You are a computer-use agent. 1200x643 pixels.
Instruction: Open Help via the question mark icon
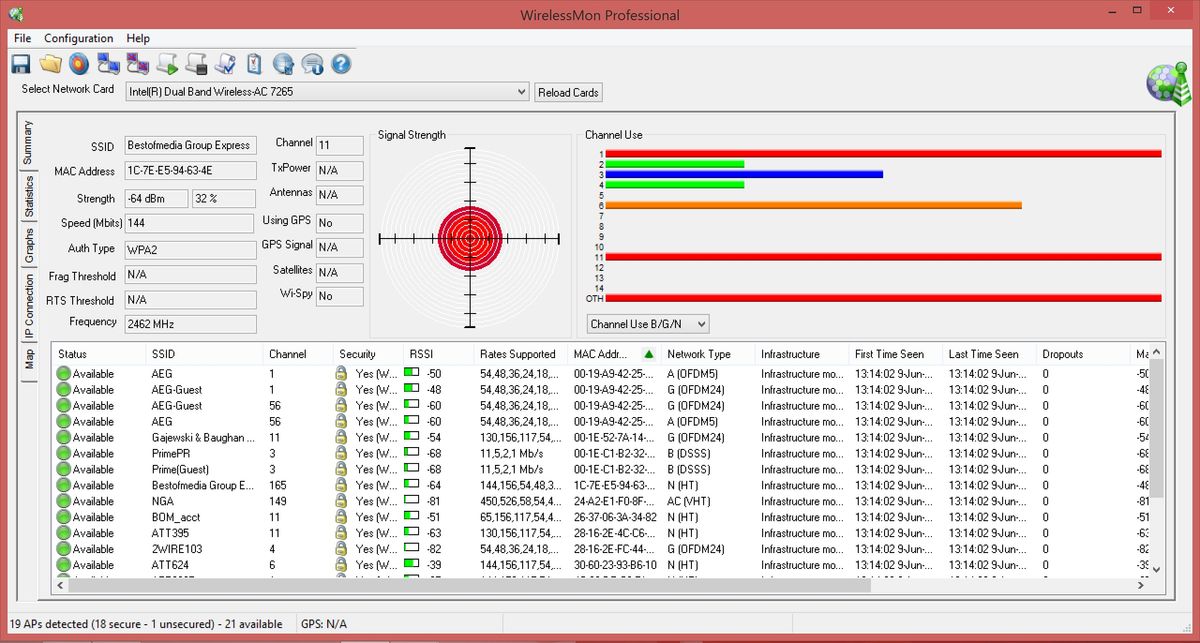[x=340, y=63]
